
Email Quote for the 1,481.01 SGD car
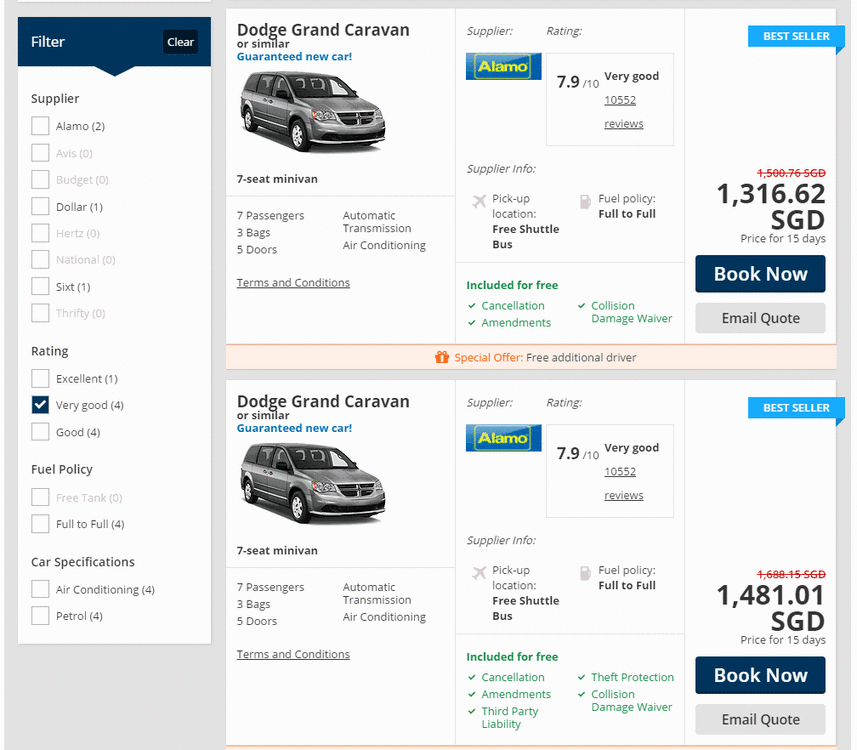coord(760,719)
